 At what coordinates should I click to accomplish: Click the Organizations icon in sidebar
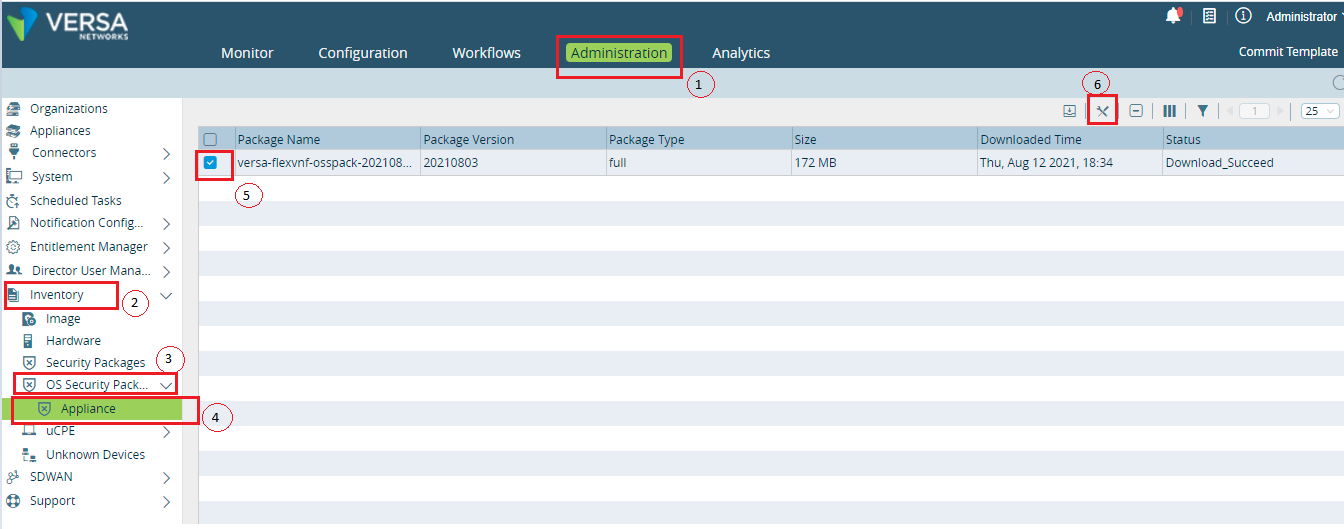(13, 109)
